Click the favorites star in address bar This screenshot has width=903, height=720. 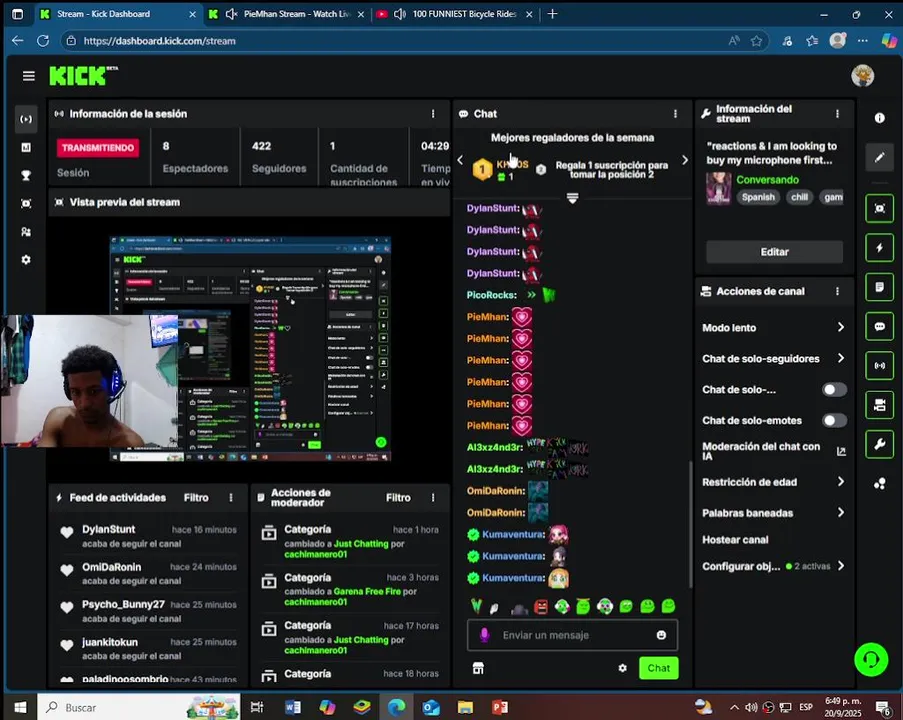tap(756, 41)
